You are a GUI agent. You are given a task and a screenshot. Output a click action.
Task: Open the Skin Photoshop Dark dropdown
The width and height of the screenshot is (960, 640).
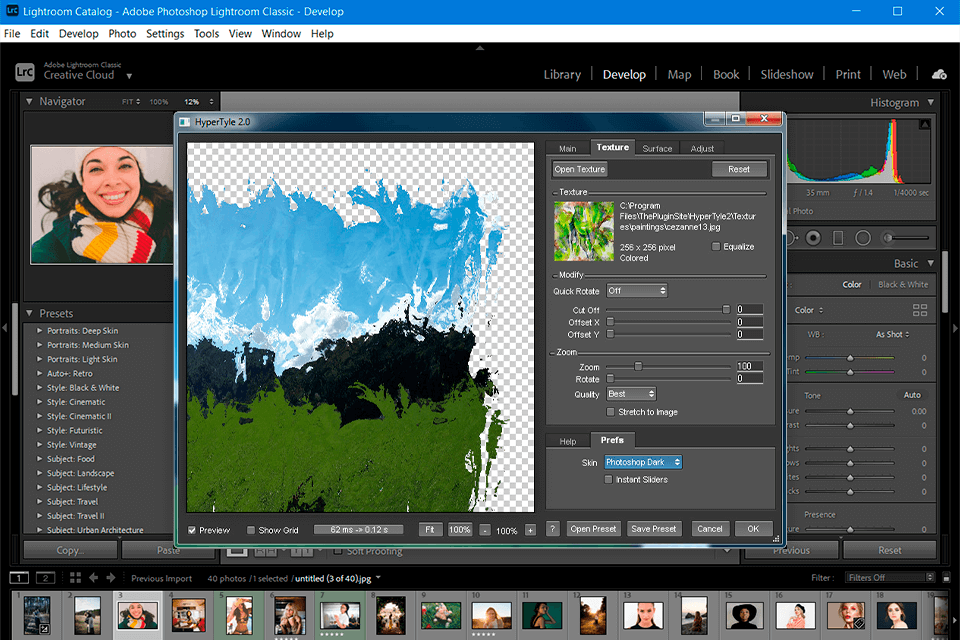643,462
